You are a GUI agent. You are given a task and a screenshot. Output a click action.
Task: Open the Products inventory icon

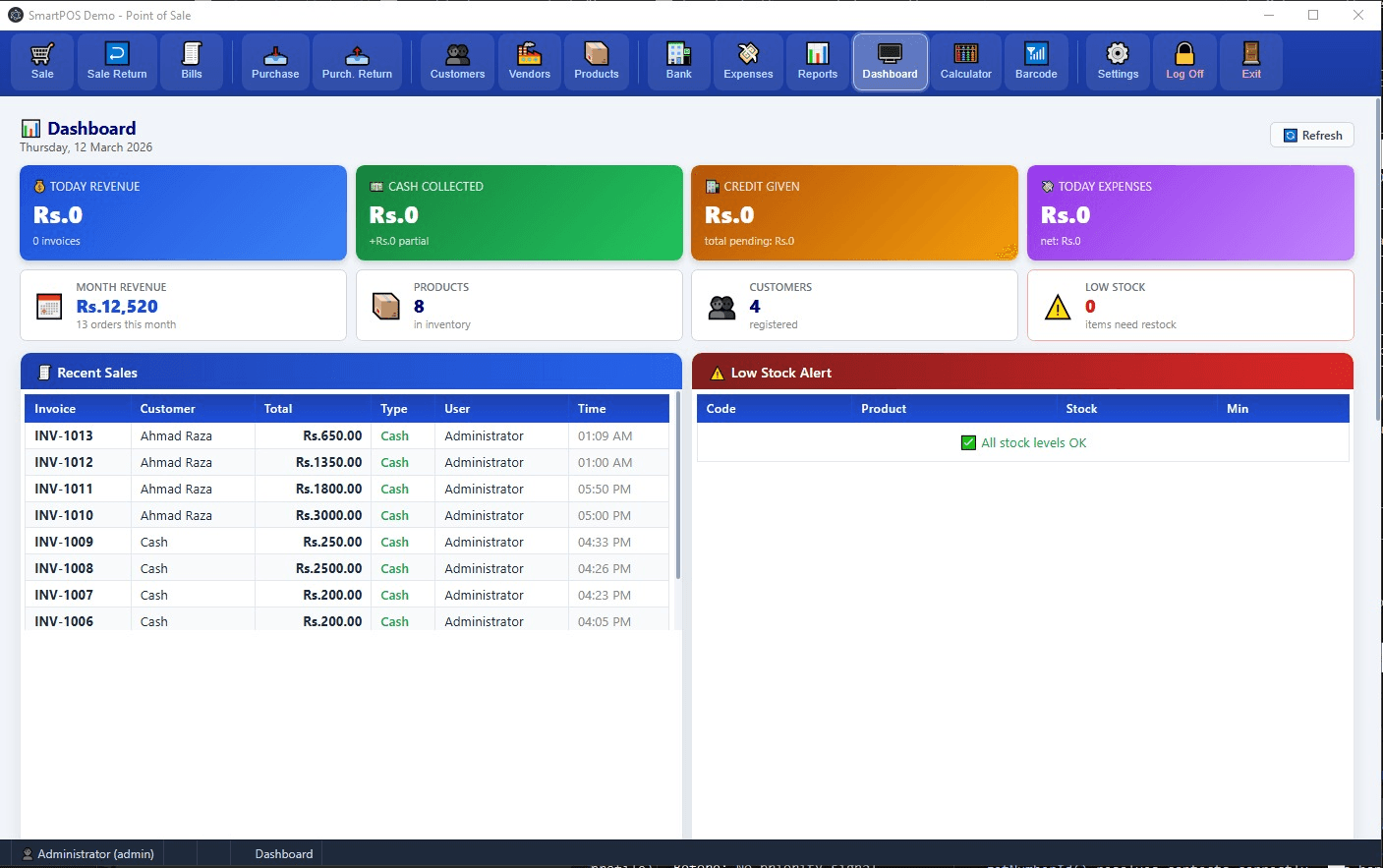tap(596, 61)
